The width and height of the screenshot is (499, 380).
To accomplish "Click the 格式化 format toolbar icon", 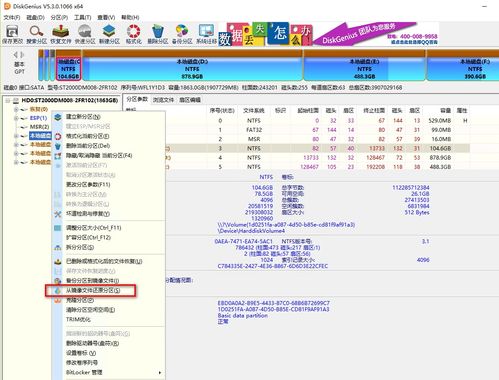I will pyautogui.click(x=133, y=35).
